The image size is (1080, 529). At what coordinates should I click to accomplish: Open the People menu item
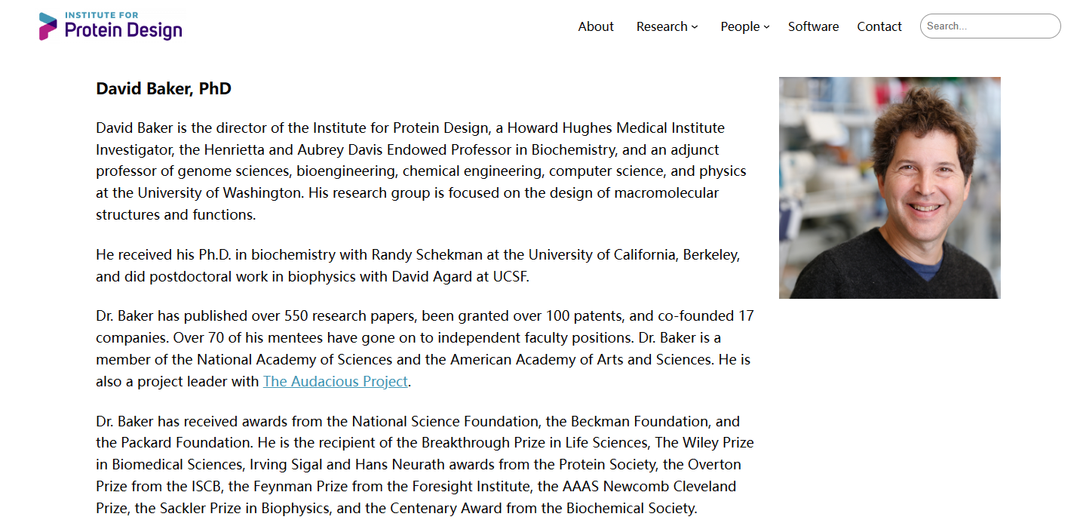click(x=740, y=27)
